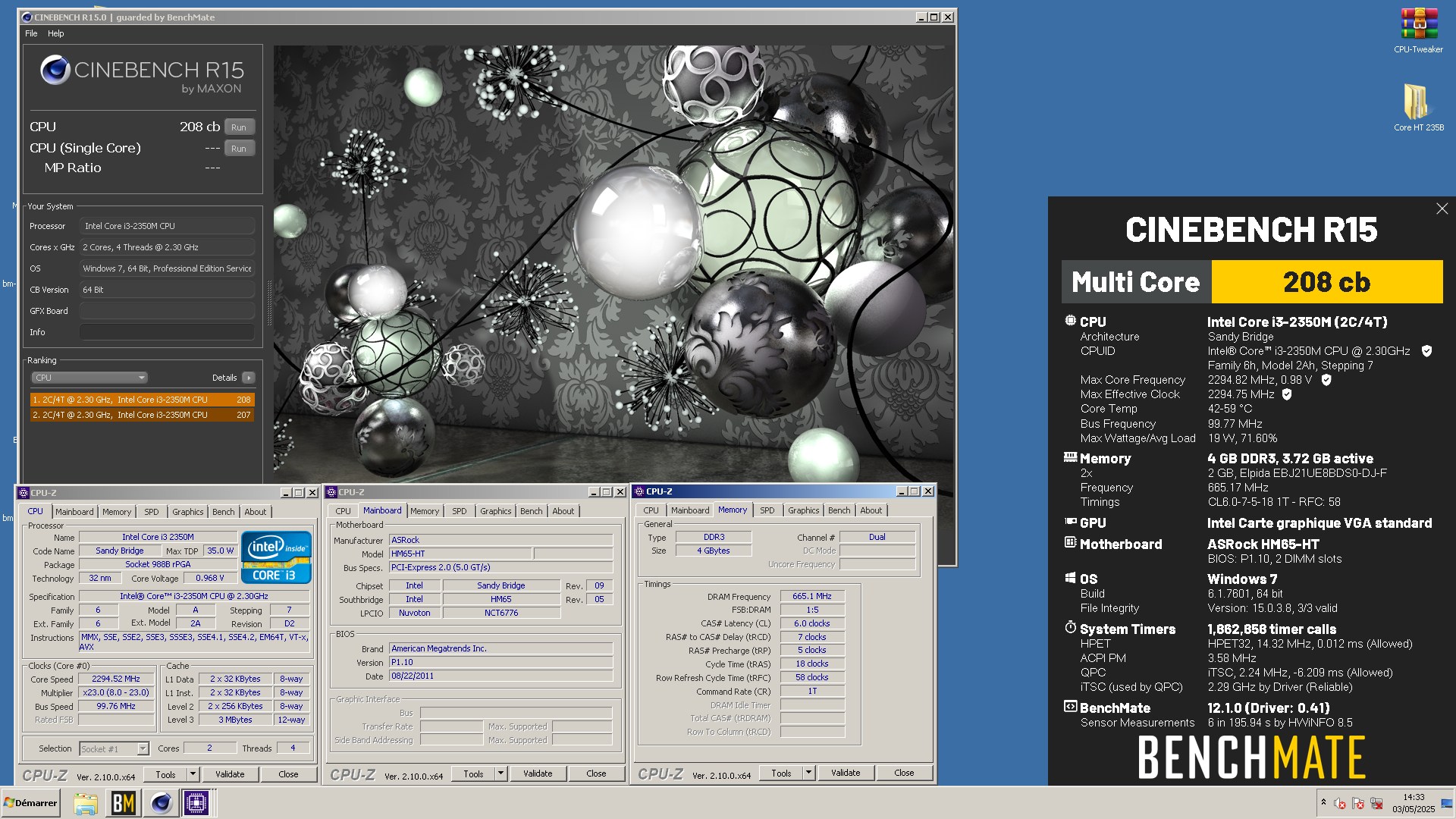Image resolution: width=1456 pixels, height=819 pixels.
Task: Open Tools dropdown arrow in Mainboard CPU-Z window
Action: point(500,773)
